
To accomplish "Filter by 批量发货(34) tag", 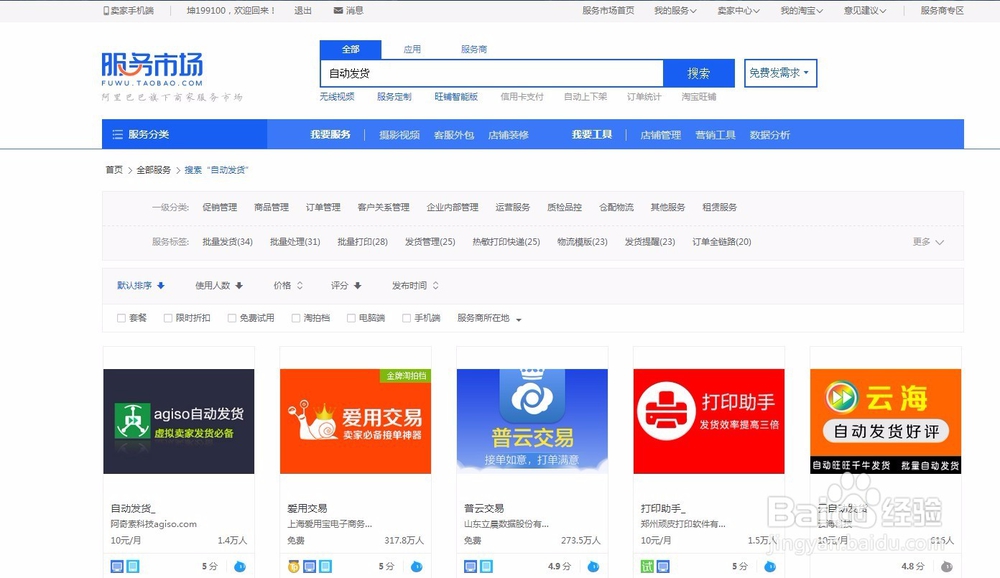I will pos(228,242).
